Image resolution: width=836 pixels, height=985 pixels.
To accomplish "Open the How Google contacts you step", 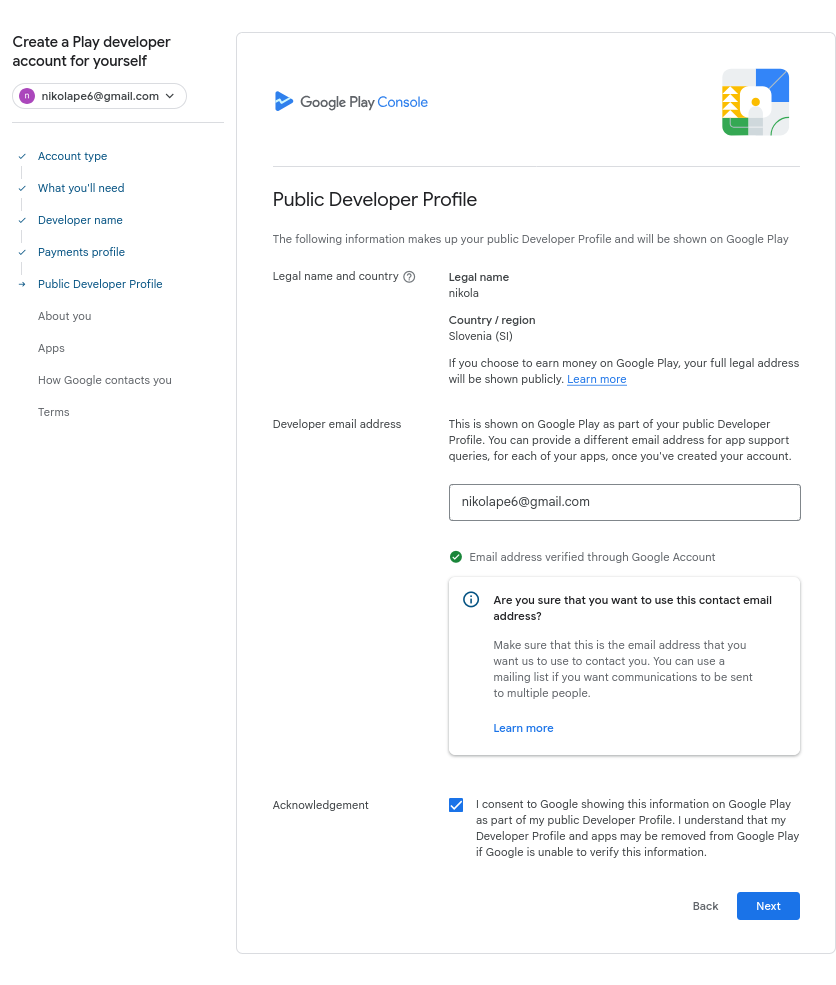I will point(105,380).
